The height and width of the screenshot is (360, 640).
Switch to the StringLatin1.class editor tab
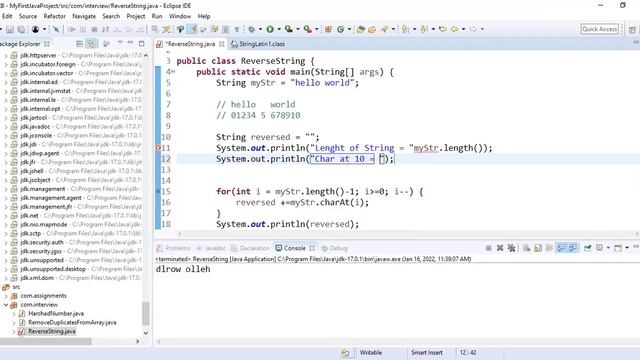click(x=258, y=44)
